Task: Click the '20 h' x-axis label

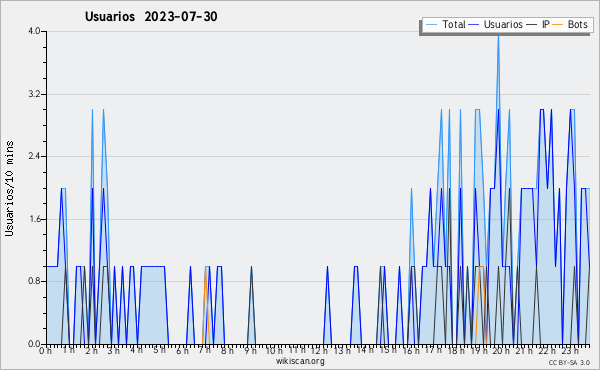Action: click(501, 351)
